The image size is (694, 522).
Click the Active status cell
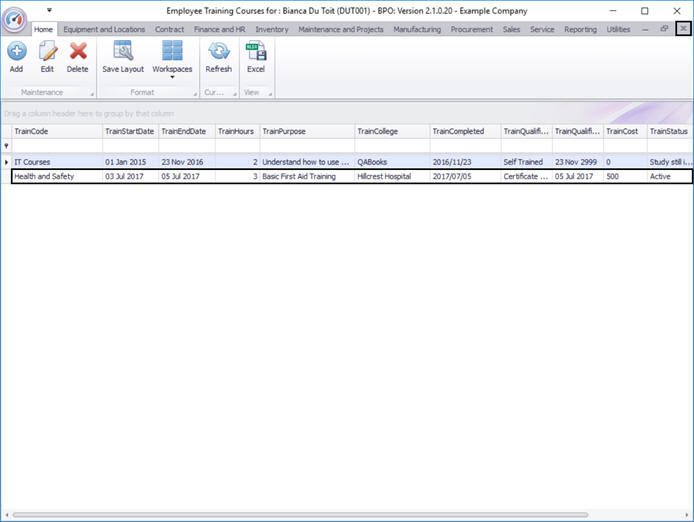(670, 176)
